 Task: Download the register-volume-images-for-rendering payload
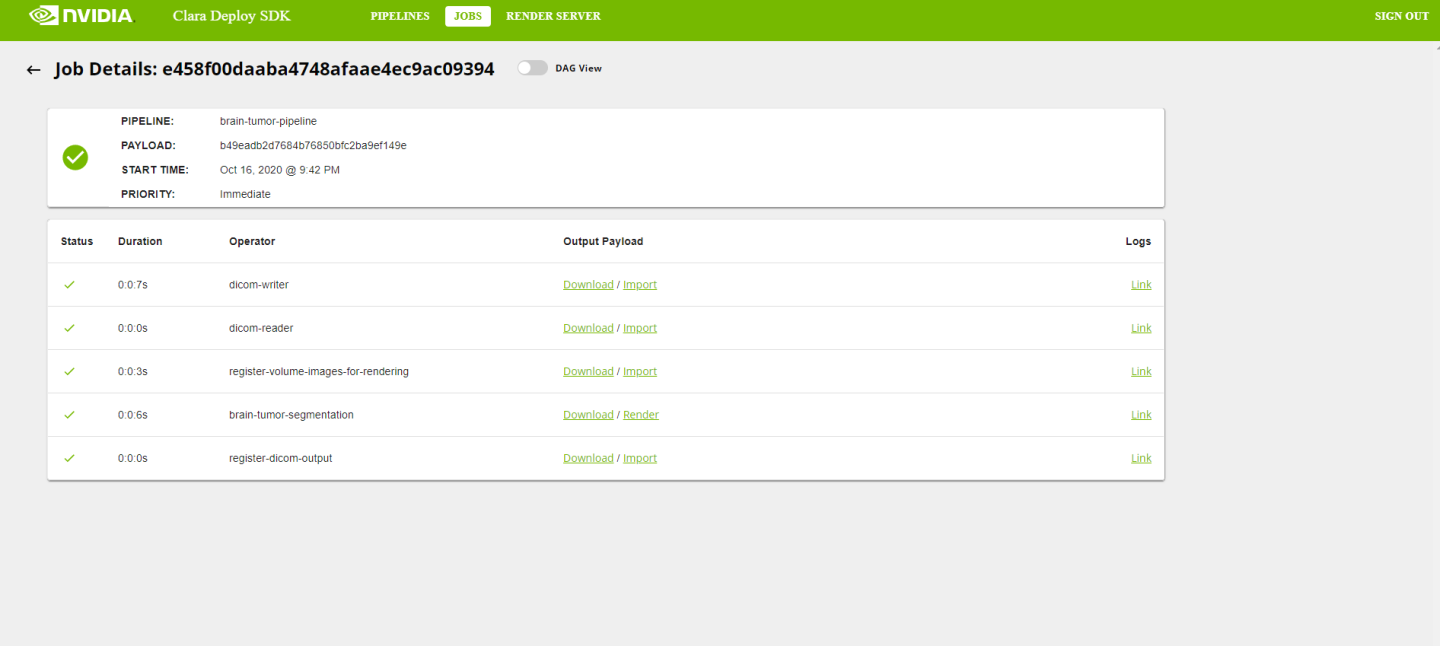tap(588, 372)
